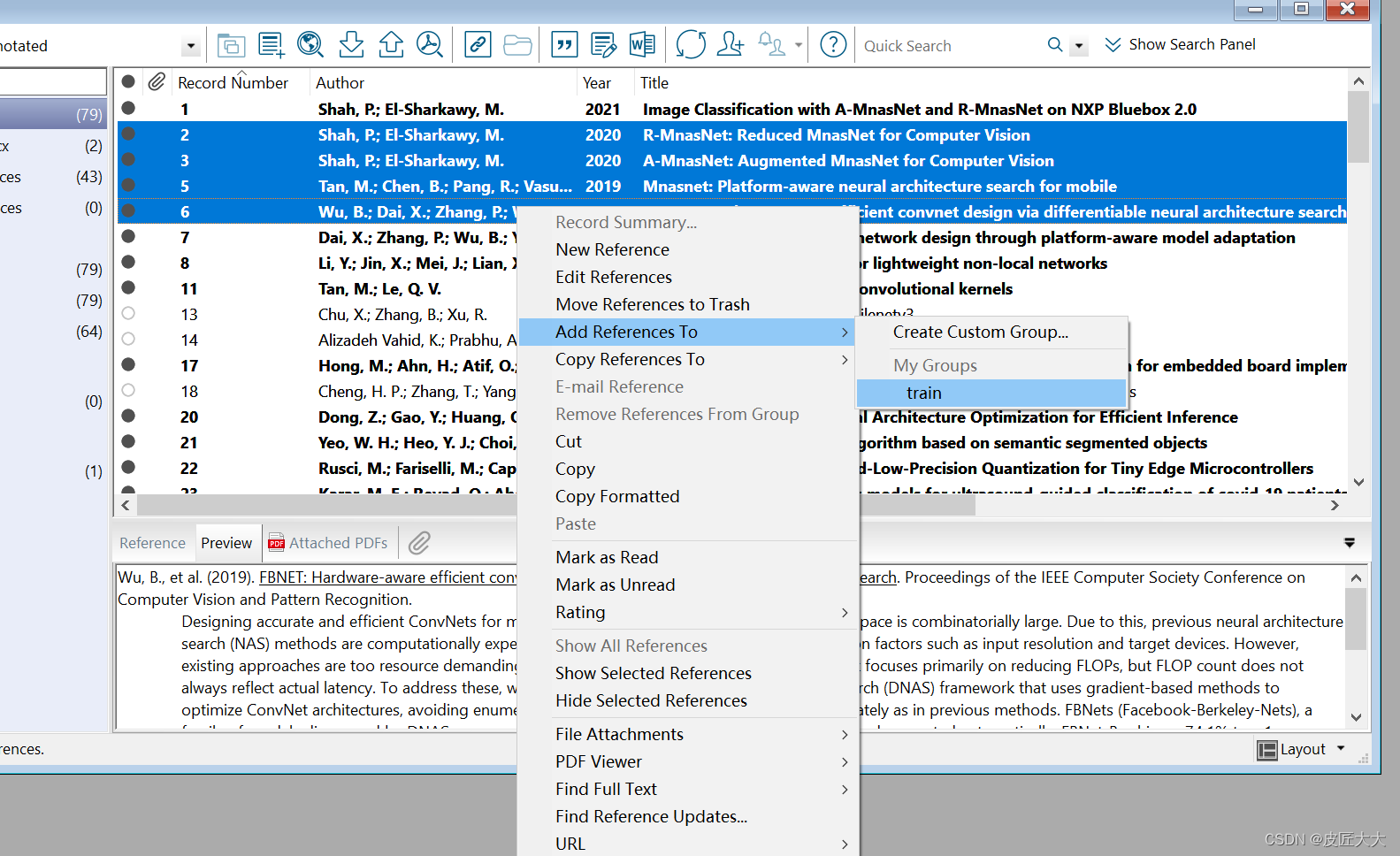Click the New Reference toolbar icon
Viewport: 1400px width, 856px height.
(271, 44)
